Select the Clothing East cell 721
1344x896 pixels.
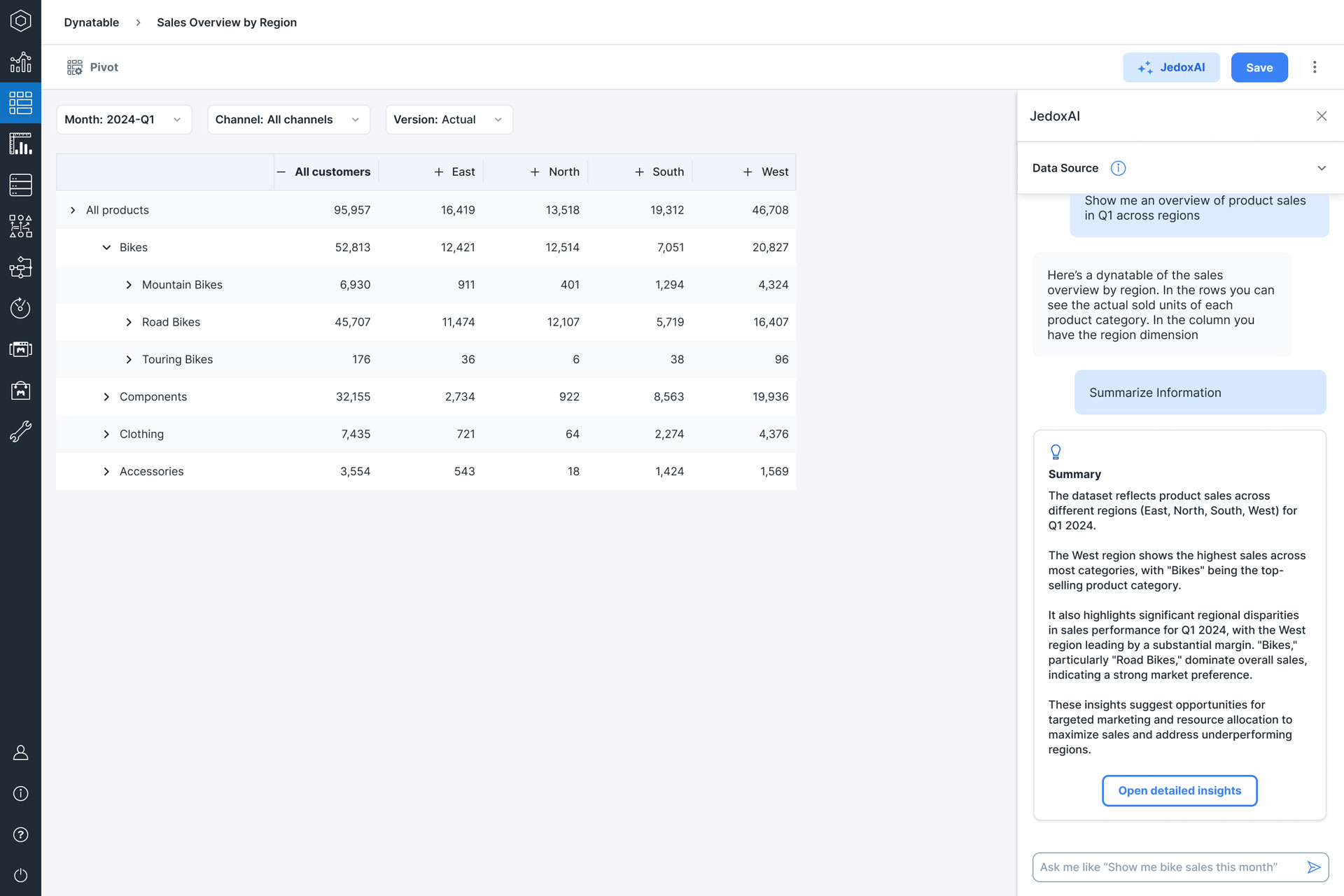pos(465,434)
